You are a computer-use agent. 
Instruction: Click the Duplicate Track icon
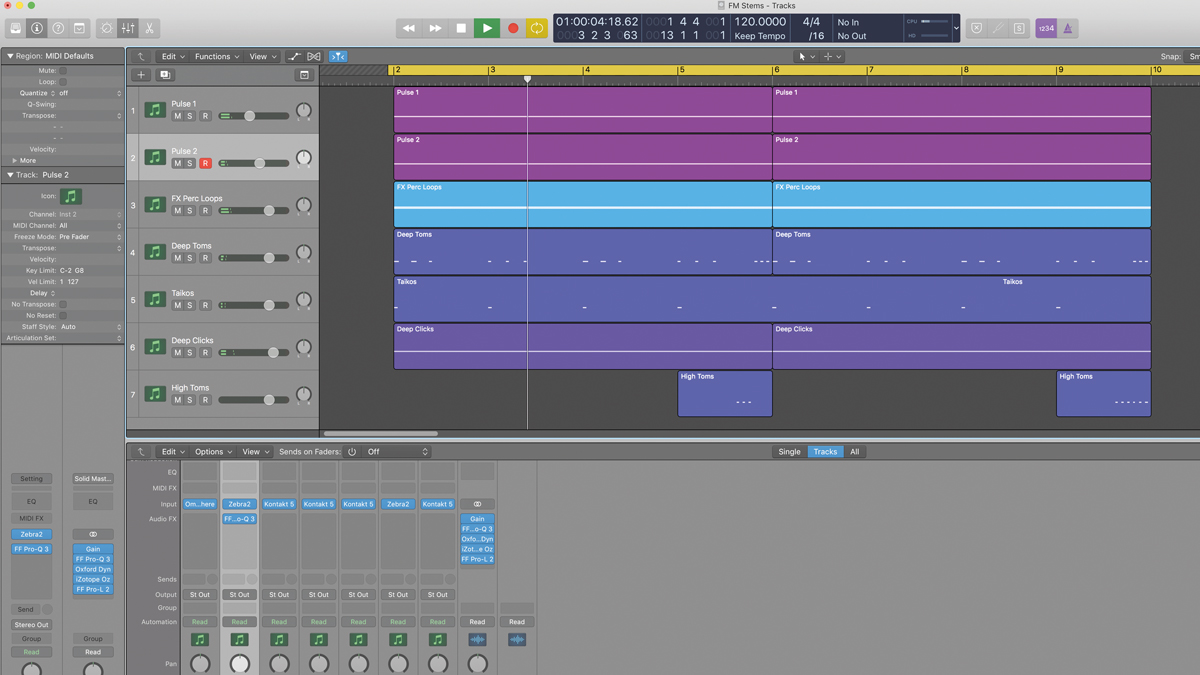click(165, 75)
